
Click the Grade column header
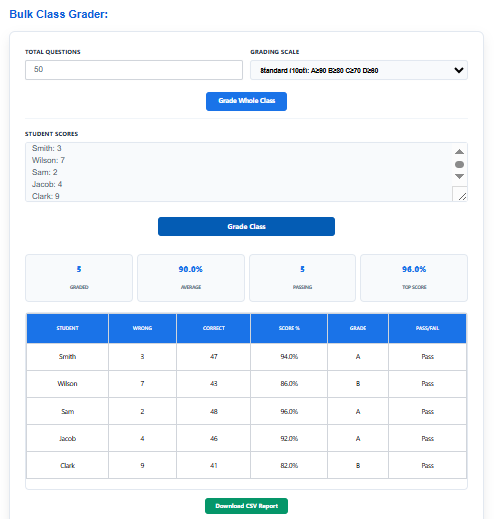pyautogui.click(x=358, y=328)
